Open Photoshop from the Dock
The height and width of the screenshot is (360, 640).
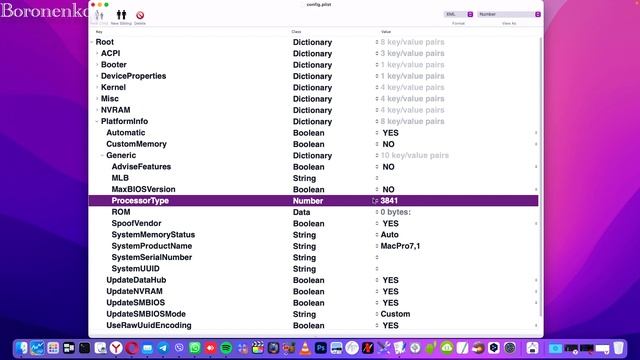pyautogui.click(x=321, y=348)
